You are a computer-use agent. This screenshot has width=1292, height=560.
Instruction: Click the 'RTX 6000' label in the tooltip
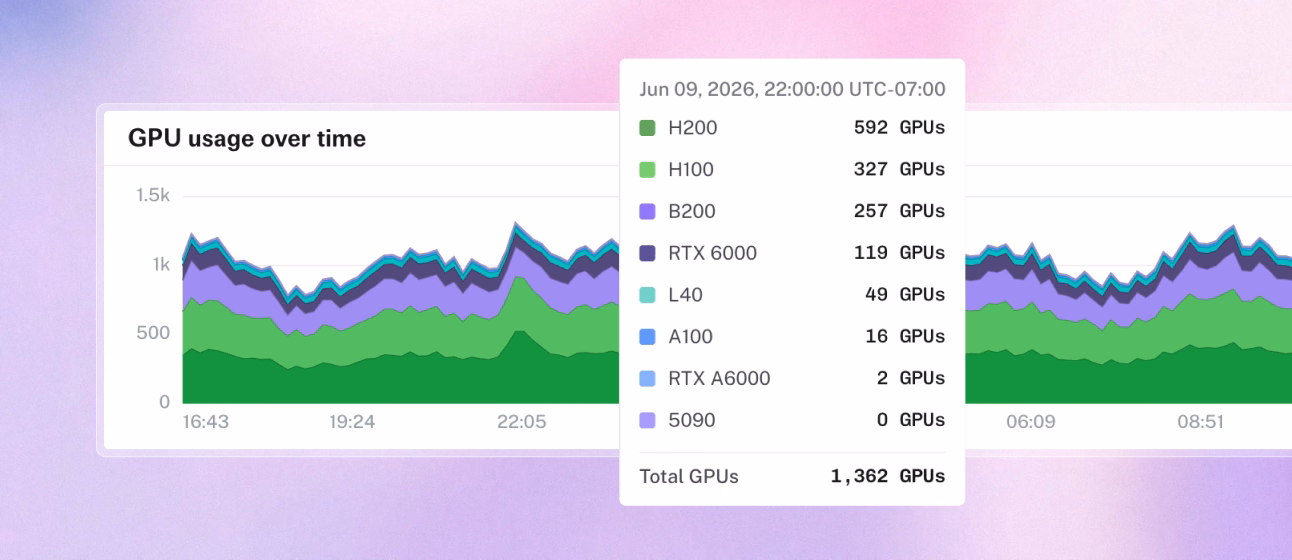(x=712, y=253)
